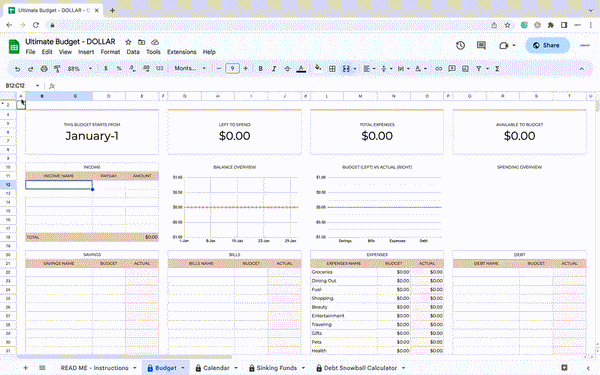Reload the browser page

click(36, 25)
